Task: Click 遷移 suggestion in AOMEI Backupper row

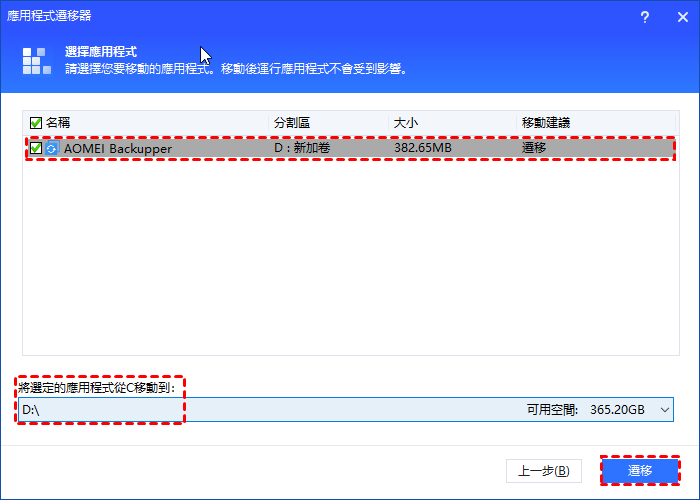Action: tap(534, 148)
